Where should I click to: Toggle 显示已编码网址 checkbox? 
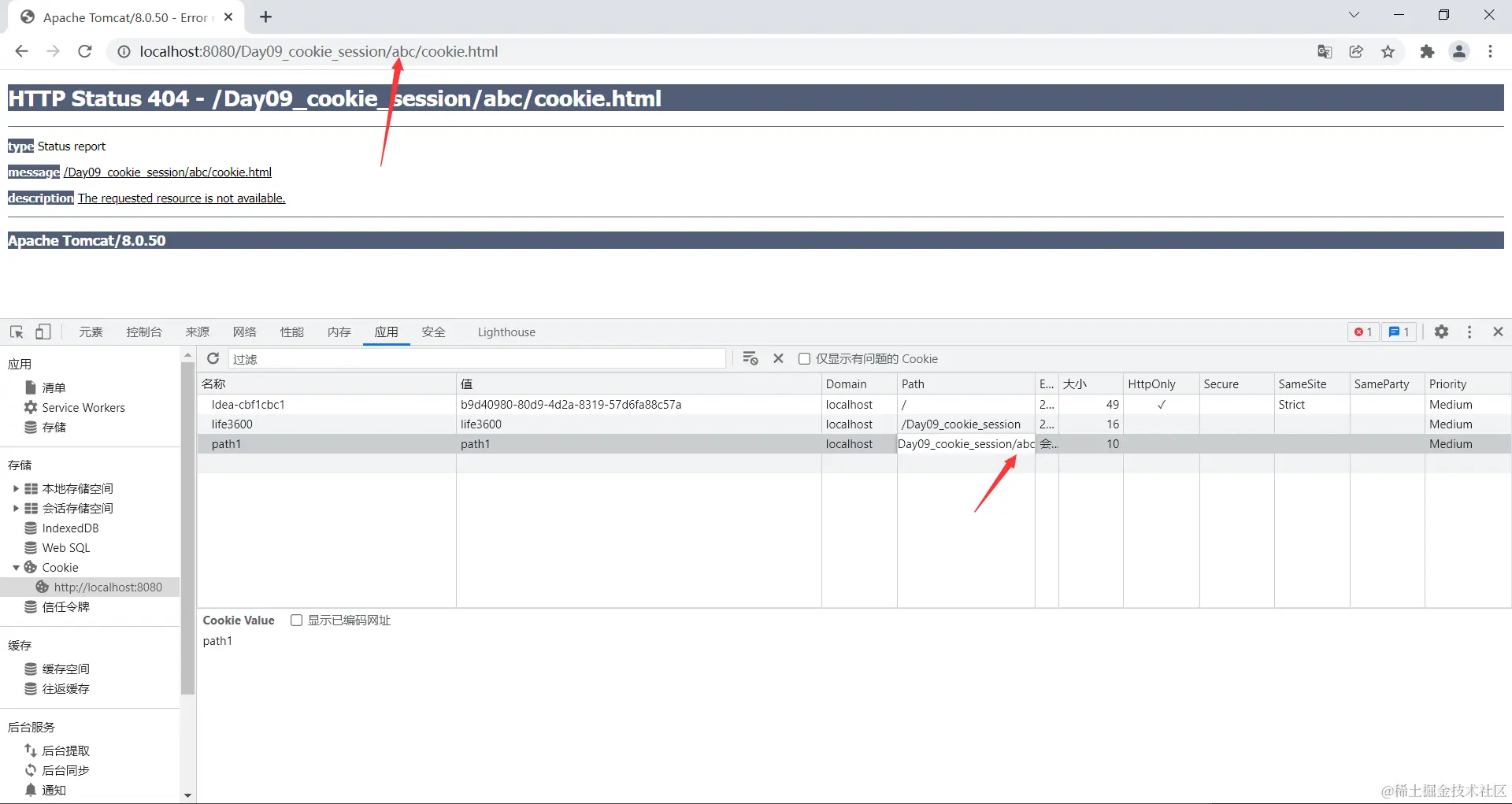tap(296, 620)
